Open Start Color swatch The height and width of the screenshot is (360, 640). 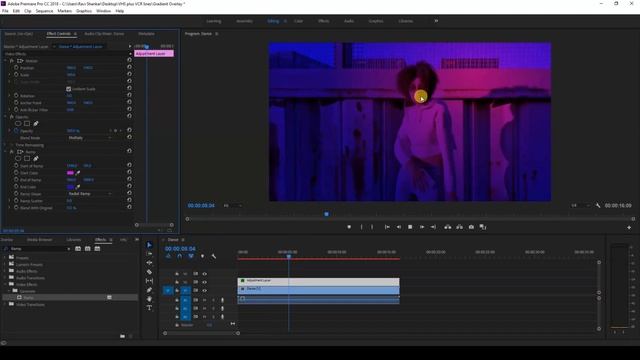(x=70, y=173)
